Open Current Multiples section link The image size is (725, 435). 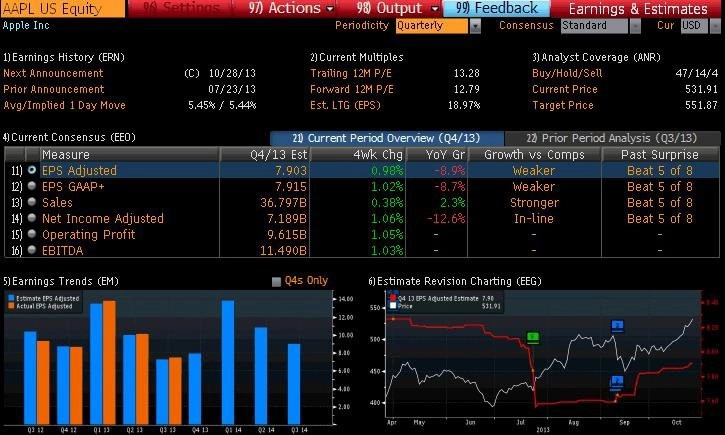point(356,57)
